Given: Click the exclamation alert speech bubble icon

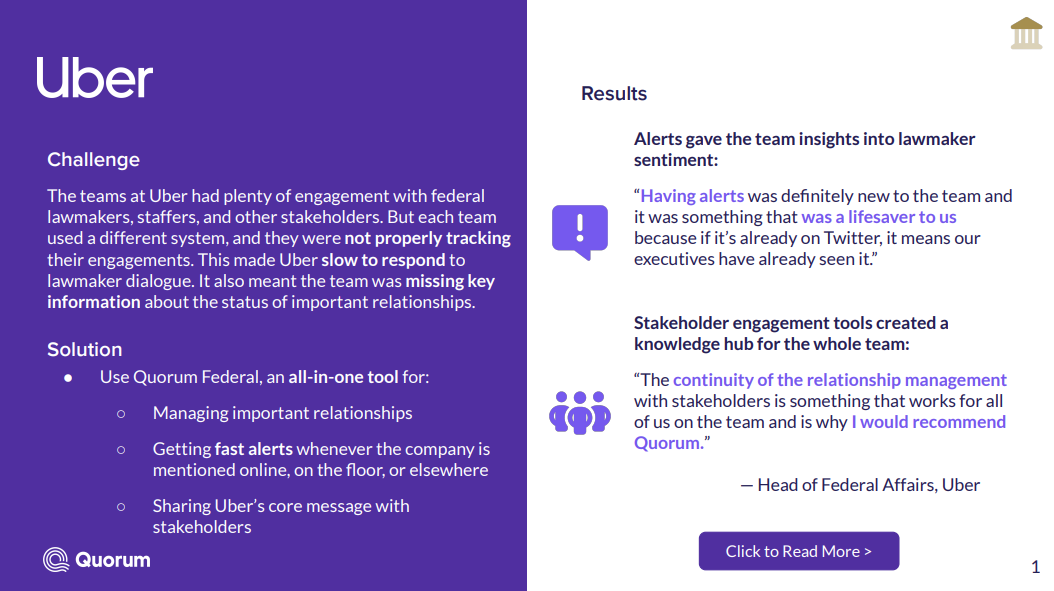Looking at the screenshot, I should [580, 231].
